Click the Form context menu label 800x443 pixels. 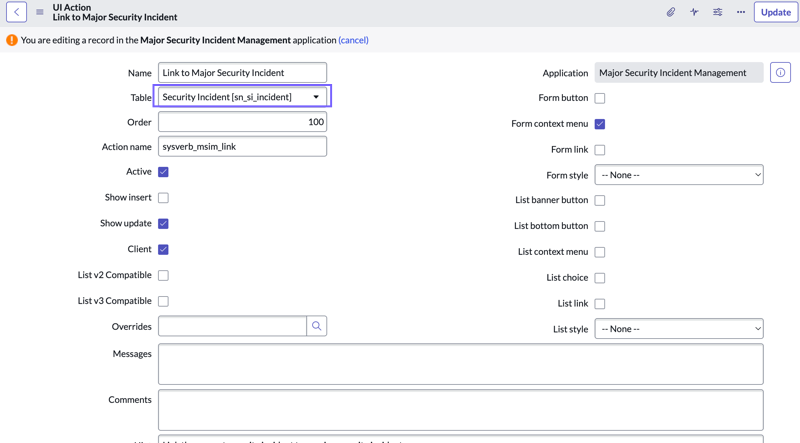click(549, 124)
